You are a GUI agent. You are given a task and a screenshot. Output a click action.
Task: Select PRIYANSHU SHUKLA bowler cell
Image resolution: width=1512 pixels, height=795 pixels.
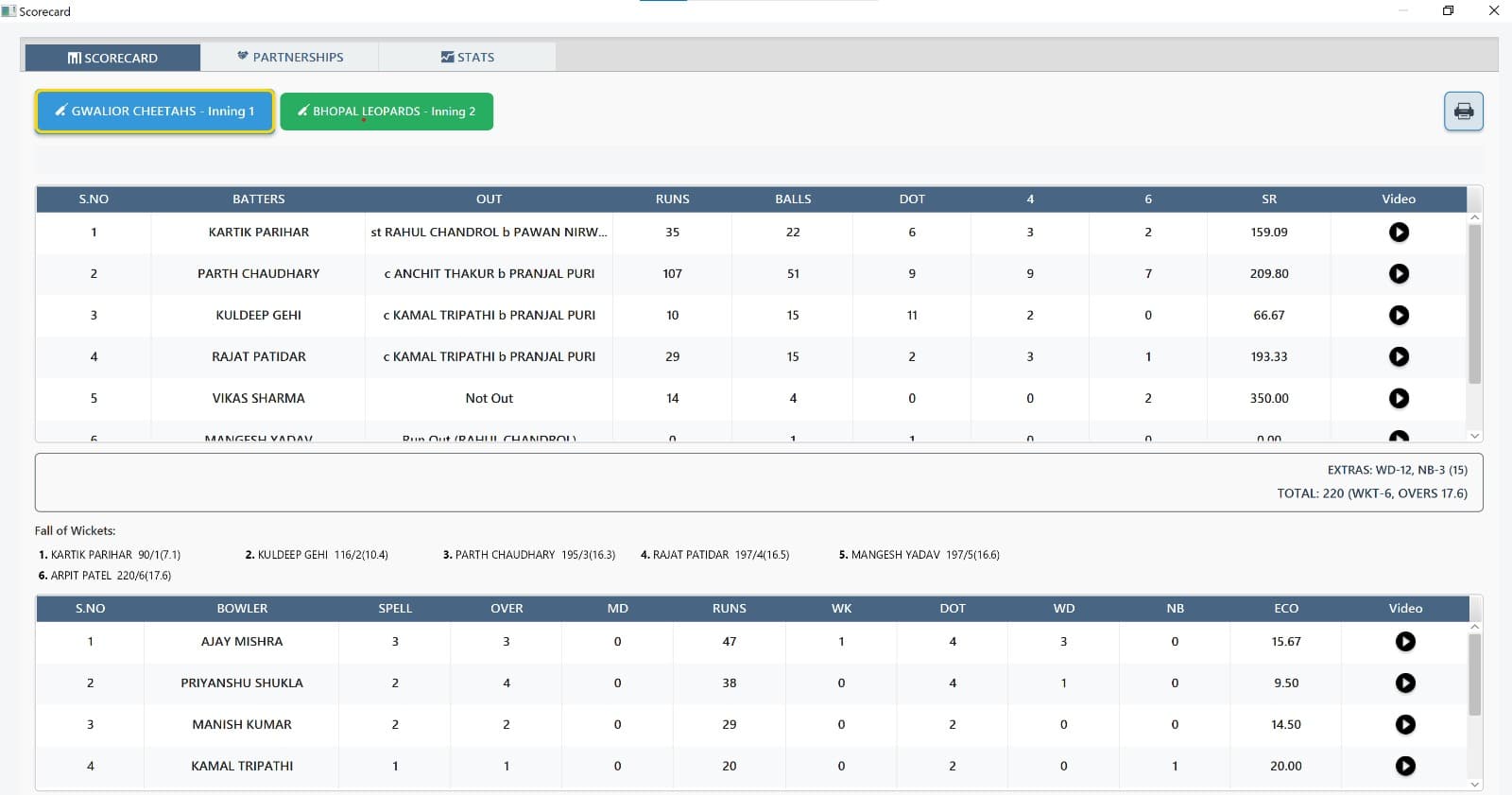pos(242,683)
